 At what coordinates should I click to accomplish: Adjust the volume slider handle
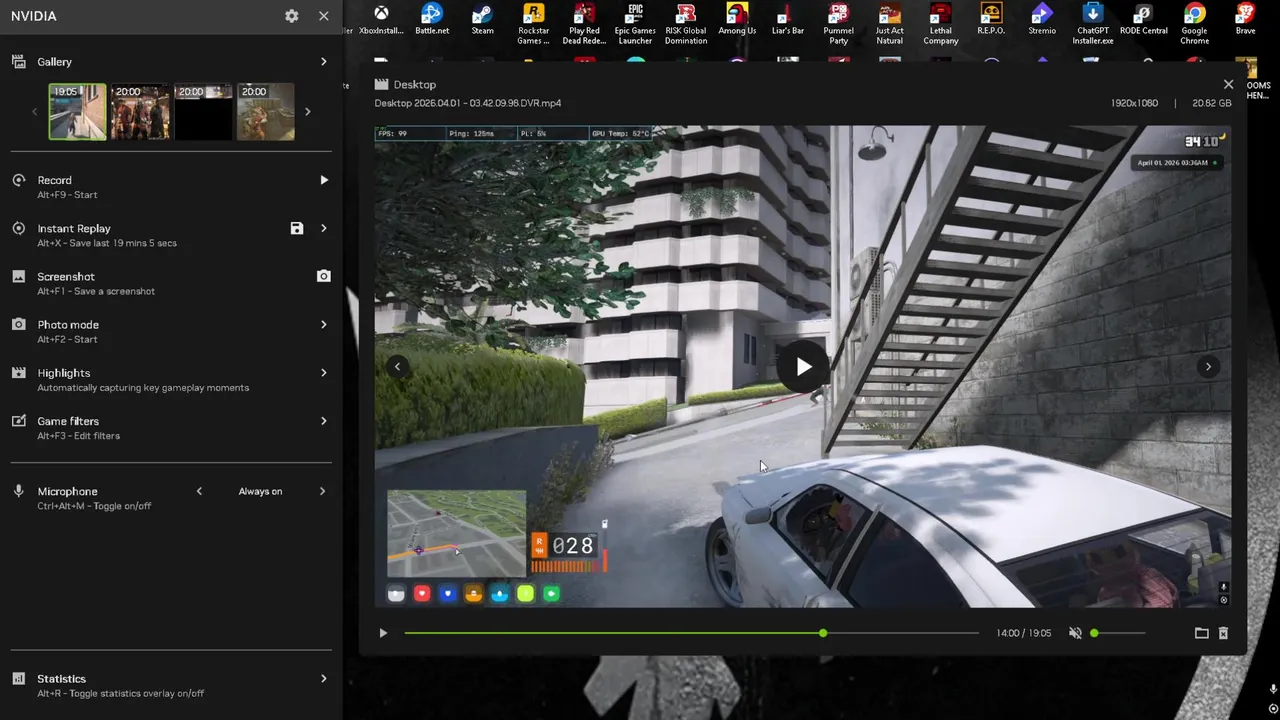pyautogui.click(x=1094, y=633)
